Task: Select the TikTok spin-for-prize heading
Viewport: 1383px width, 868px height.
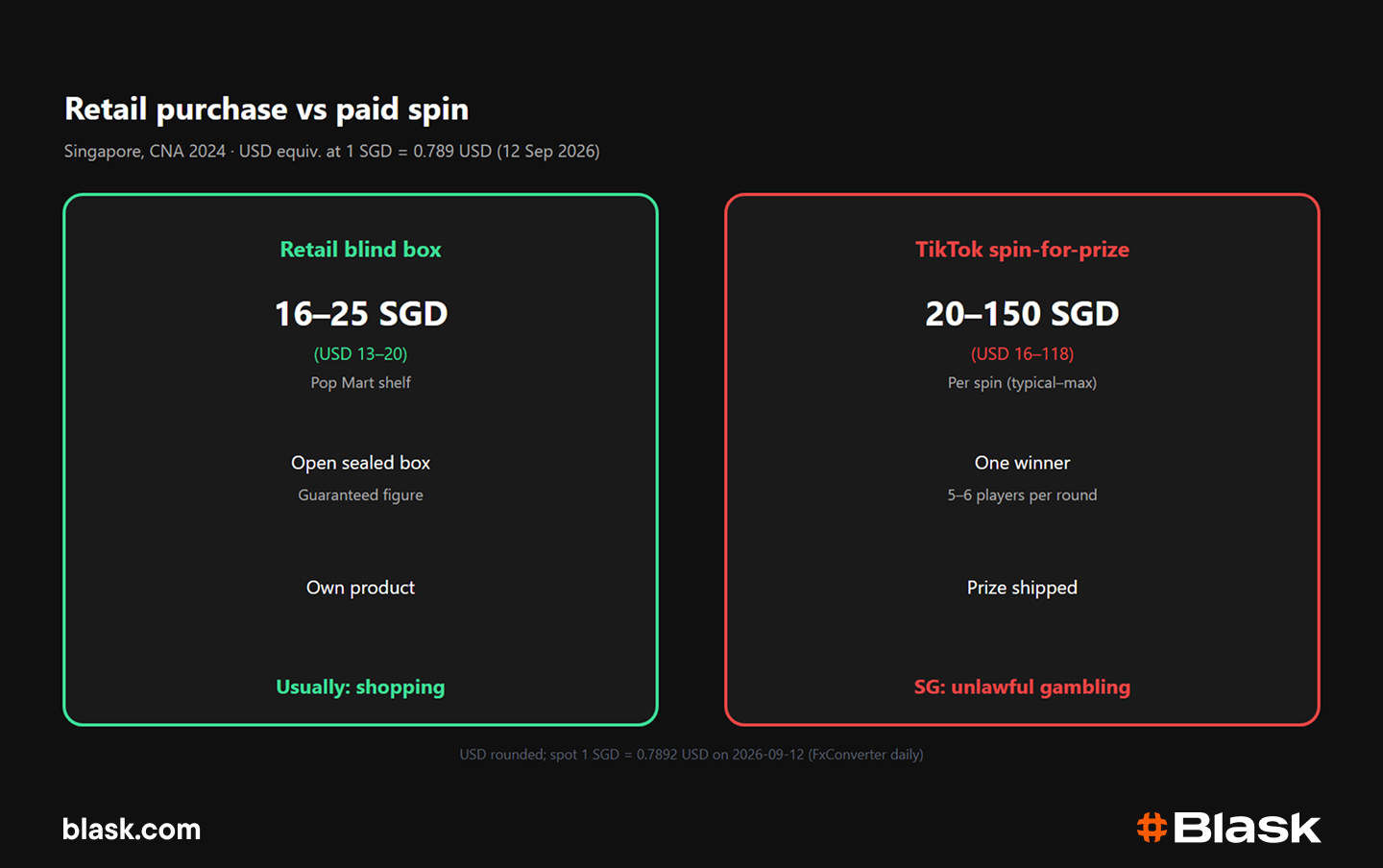Action: pos(1022,250)
